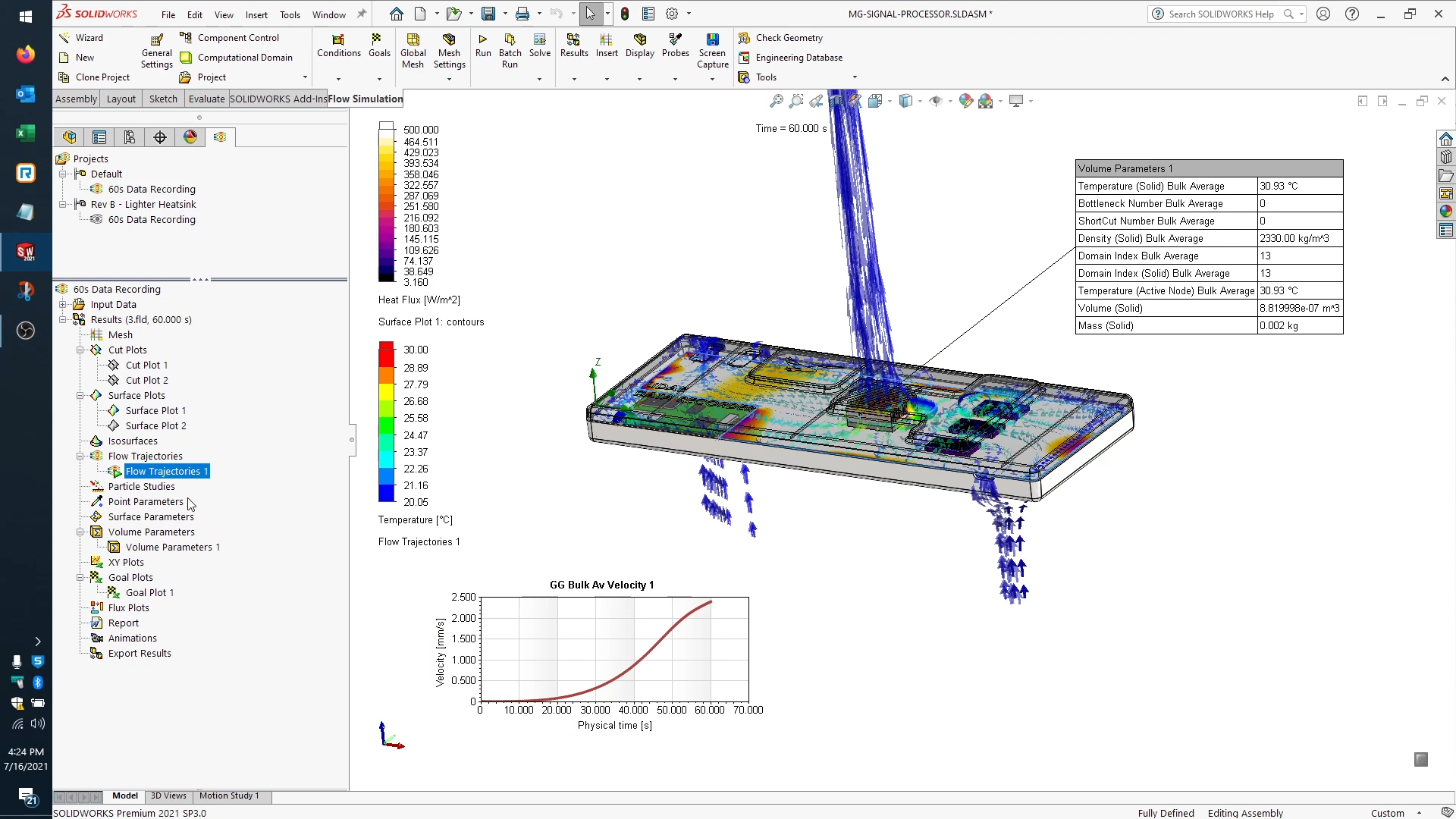Open the File menu
The height and width of the screenshot is (819, 1456).
click(168, 14)
